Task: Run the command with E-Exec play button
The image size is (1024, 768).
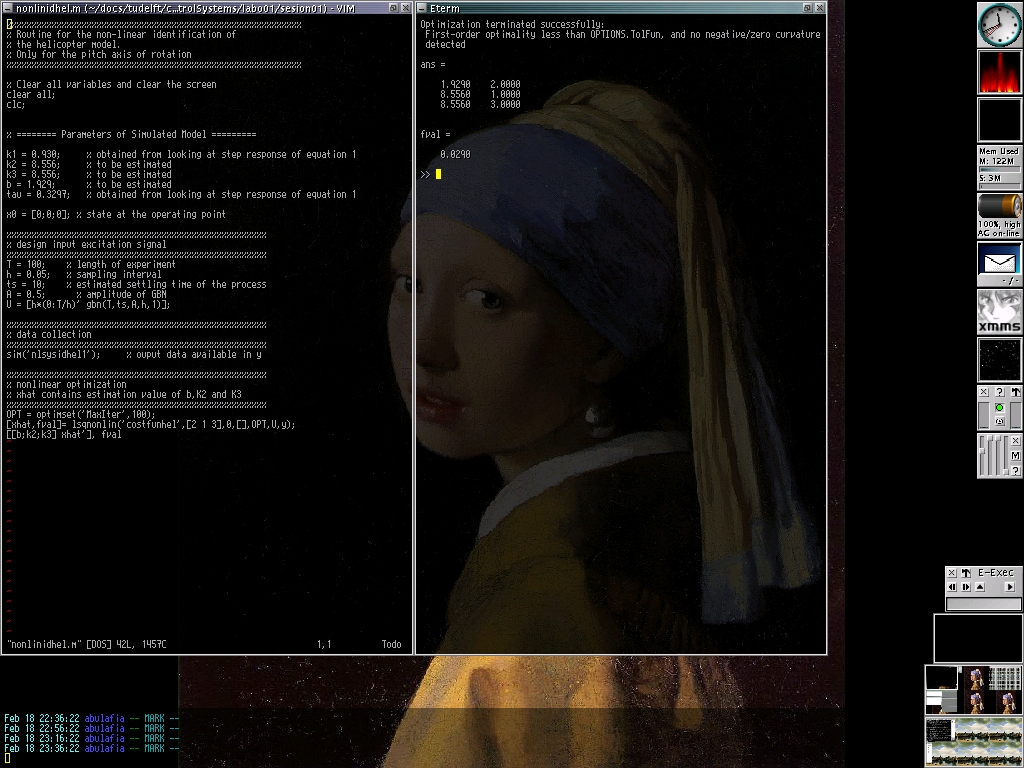Action: [1010, 587]
